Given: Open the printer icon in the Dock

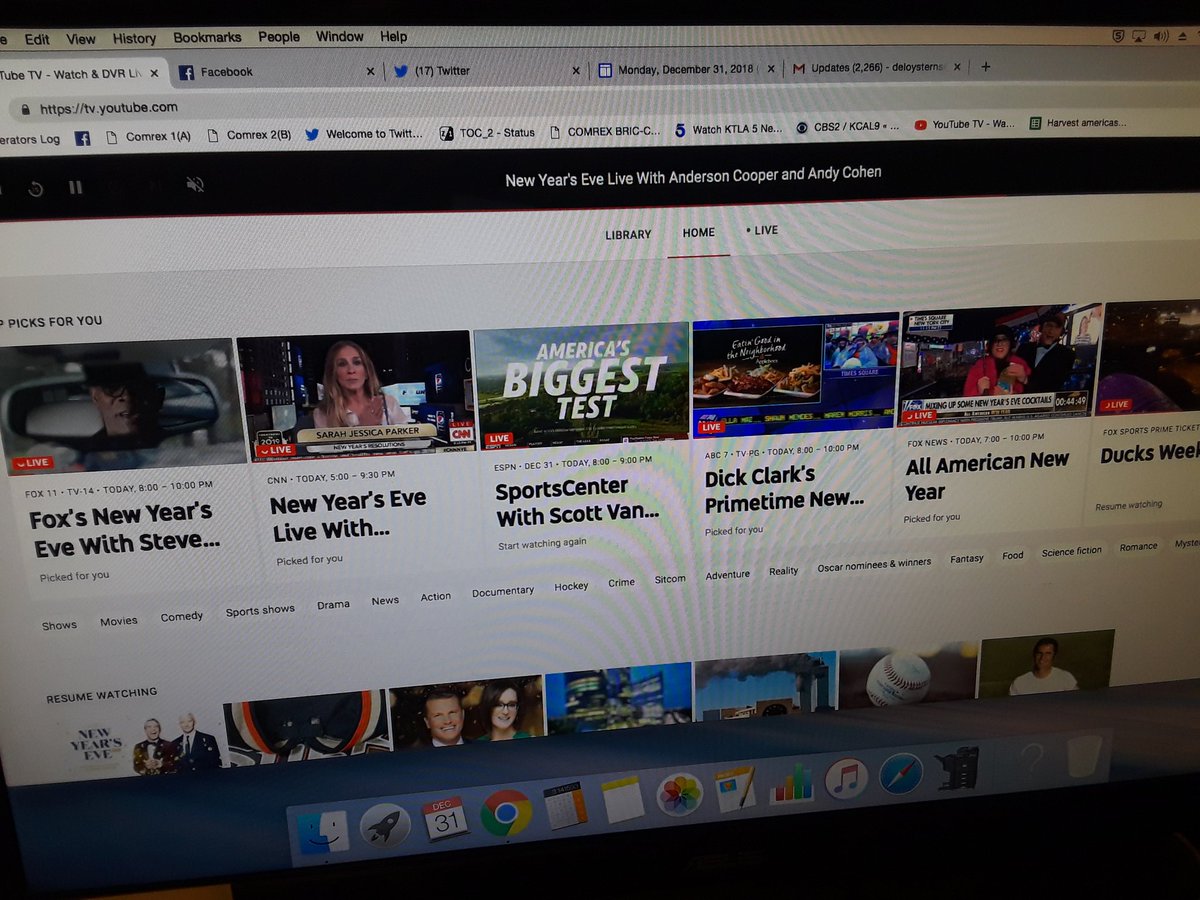Looking at the screenshot, I should pos(960,768).
